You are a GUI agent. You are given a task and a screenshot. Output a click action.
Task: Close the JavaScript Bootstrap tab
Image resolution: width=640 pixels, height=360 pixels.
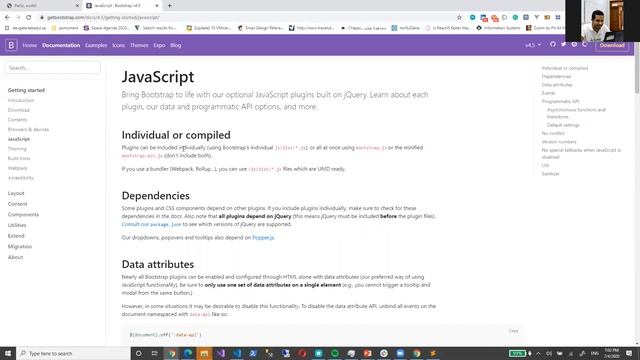[157, 6]
